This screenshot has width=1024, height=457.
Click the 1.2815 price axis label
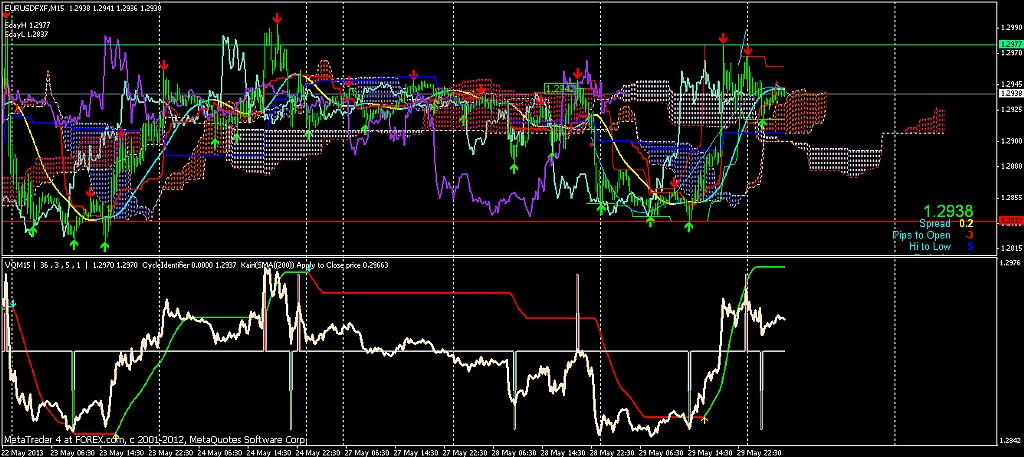pyautogui.click(x=1010, y=248)
